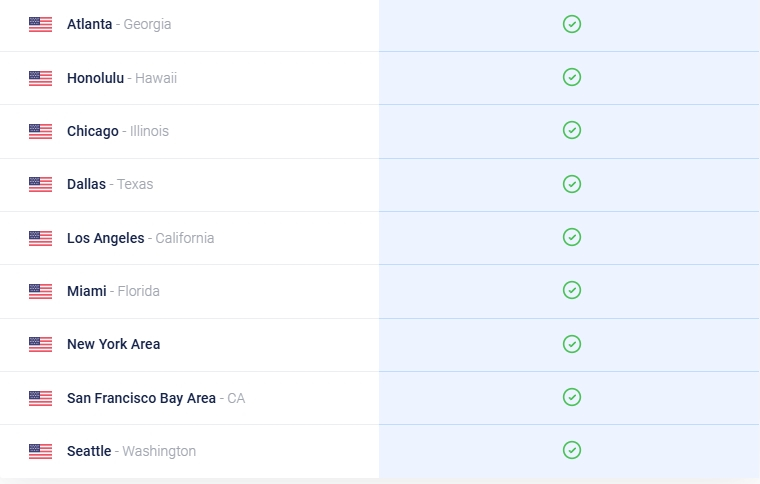Select the New York Area location label
Viewport: 760px width, 484px height.
[x=113, y=344]
